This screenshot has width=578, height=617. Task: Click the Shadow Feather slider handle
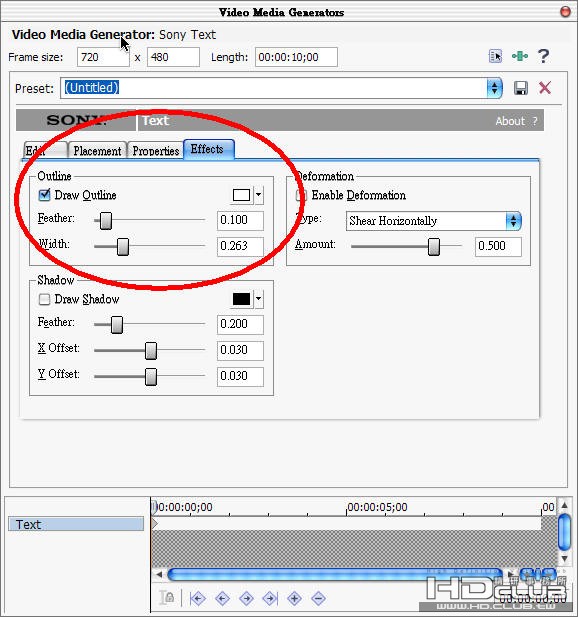point(116,324)
